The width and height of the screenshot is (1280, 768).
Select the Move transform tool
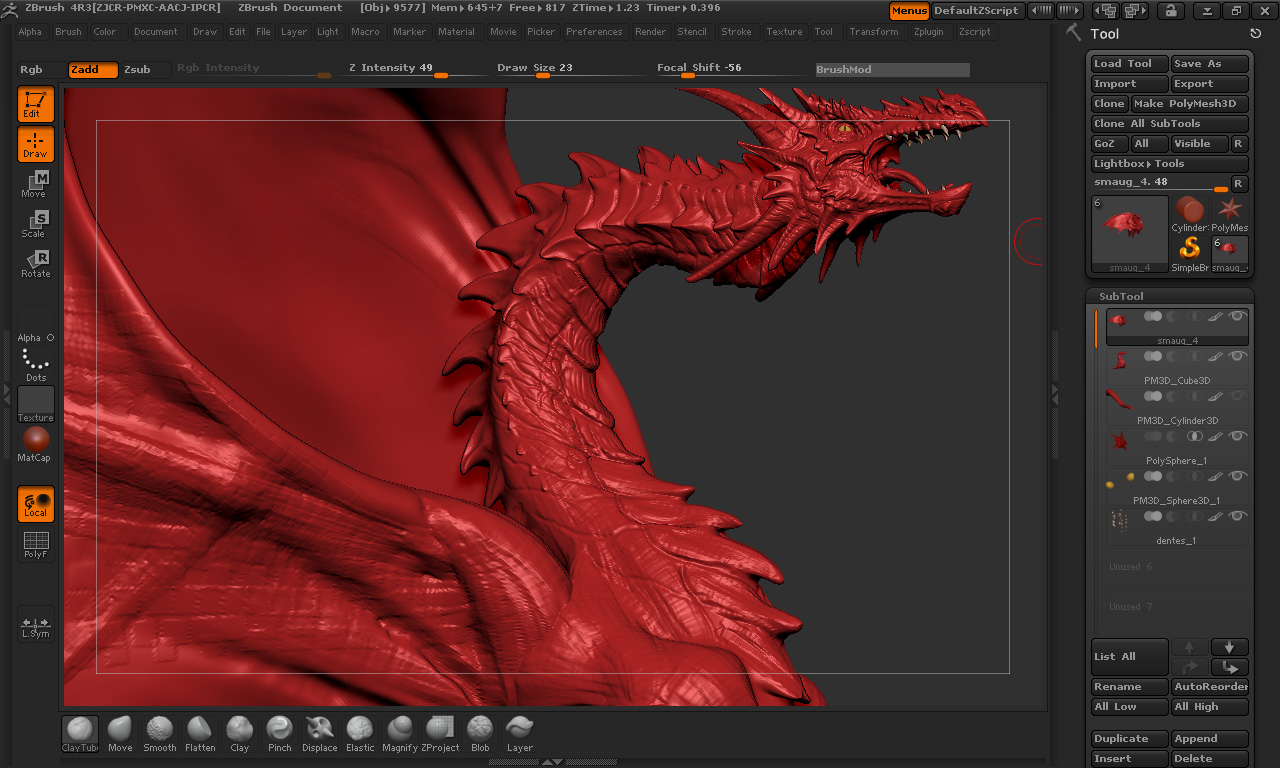click(35, 184)
